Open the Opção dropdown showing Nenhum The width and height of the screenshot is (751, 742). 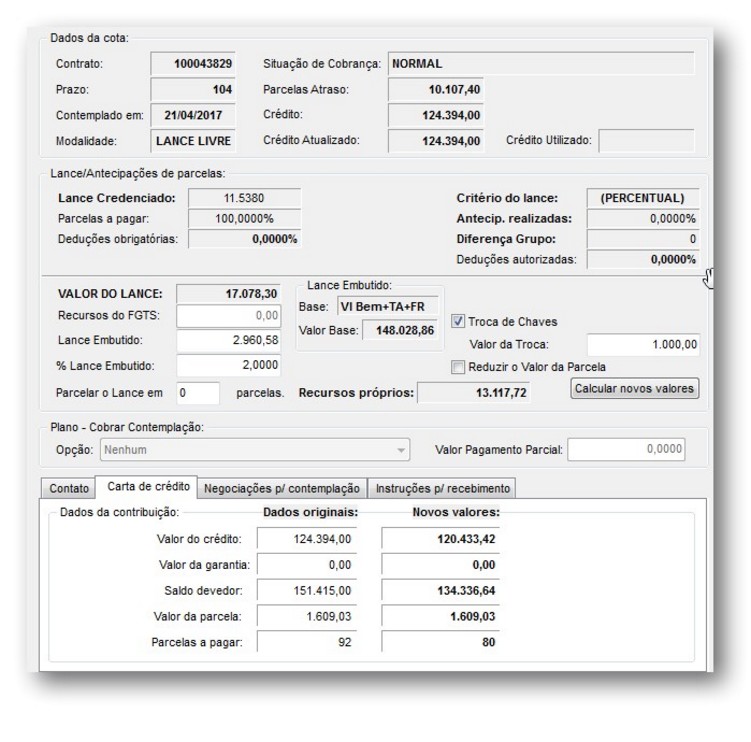(255, 450)
